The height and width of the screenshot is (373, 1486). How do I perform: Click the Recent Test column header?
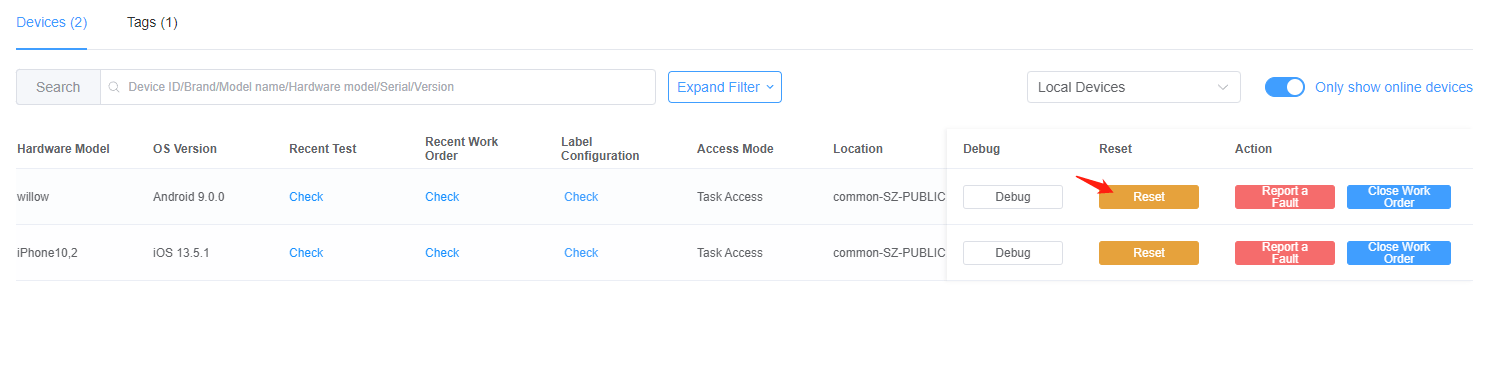click(x=323, y=149)
